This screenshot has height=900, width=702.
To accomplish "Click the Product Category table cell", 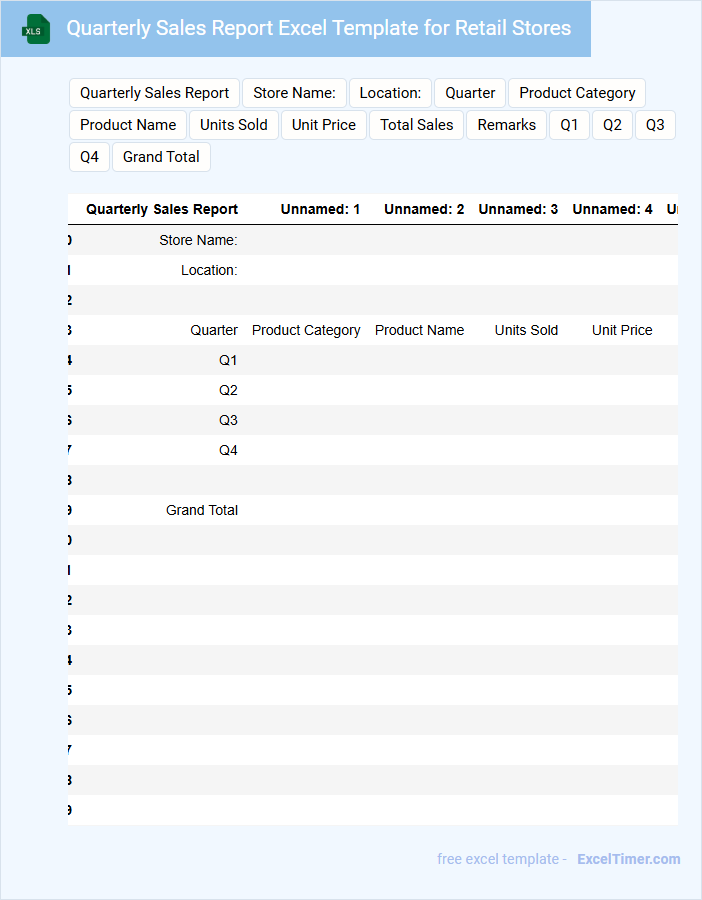I will click(306, 331).
